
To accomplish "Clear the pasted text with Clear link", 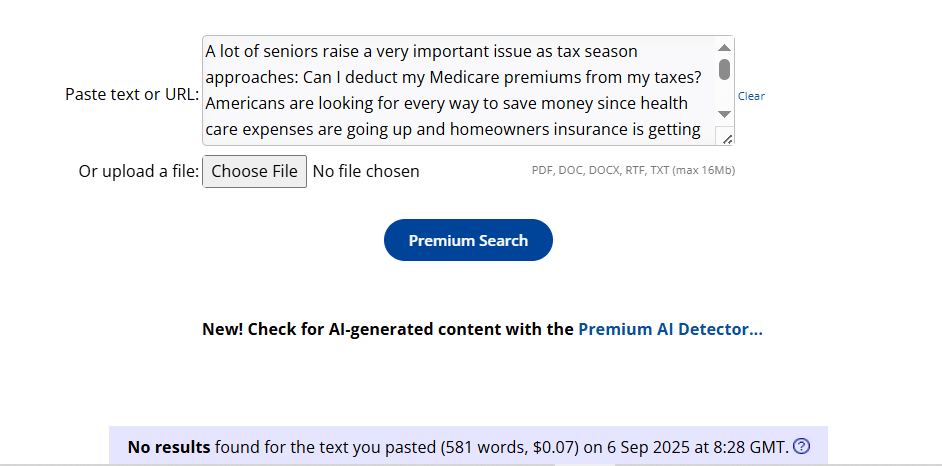I will coord(751,96).
